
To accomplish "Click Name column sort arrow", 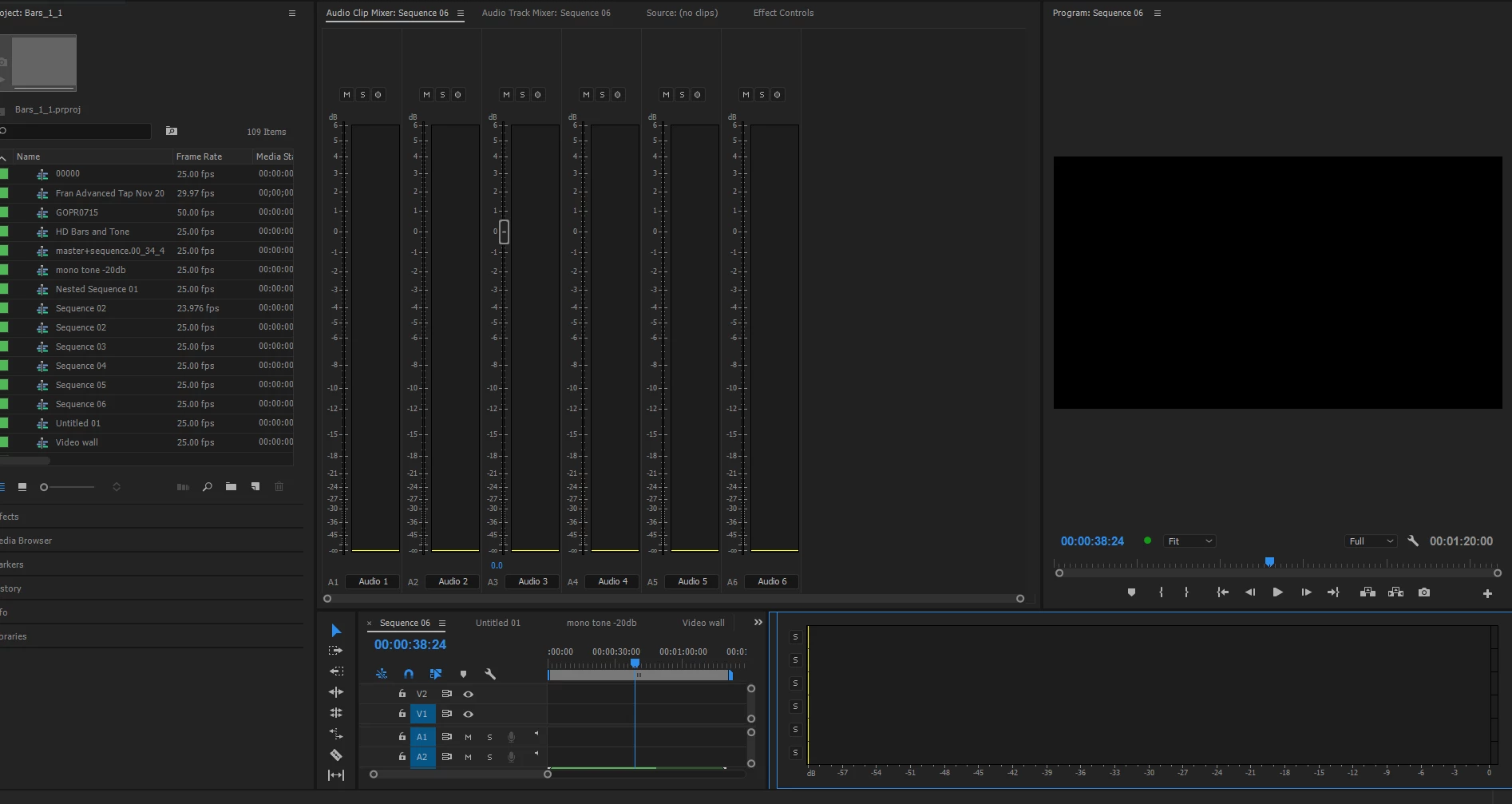I will tap(4, 157).
